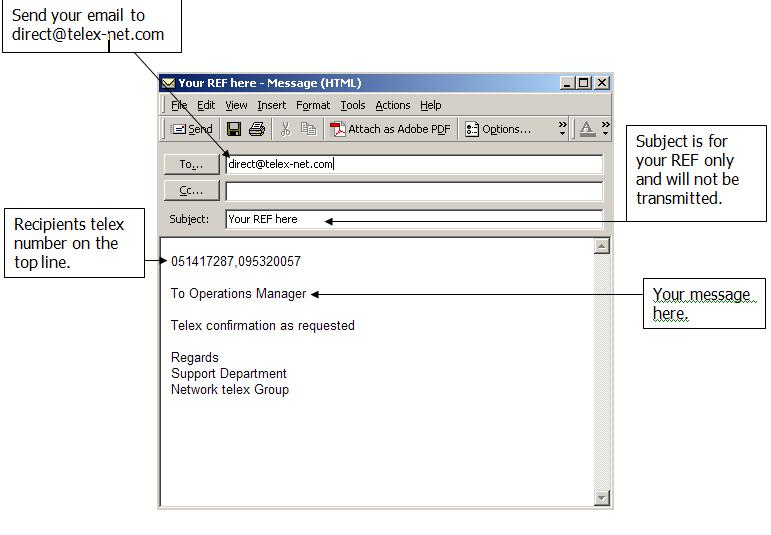Click the Copy icon in the toolbar
Viewport: 771px width, 535px height.
pyautogui.click(x=308, y=129)
